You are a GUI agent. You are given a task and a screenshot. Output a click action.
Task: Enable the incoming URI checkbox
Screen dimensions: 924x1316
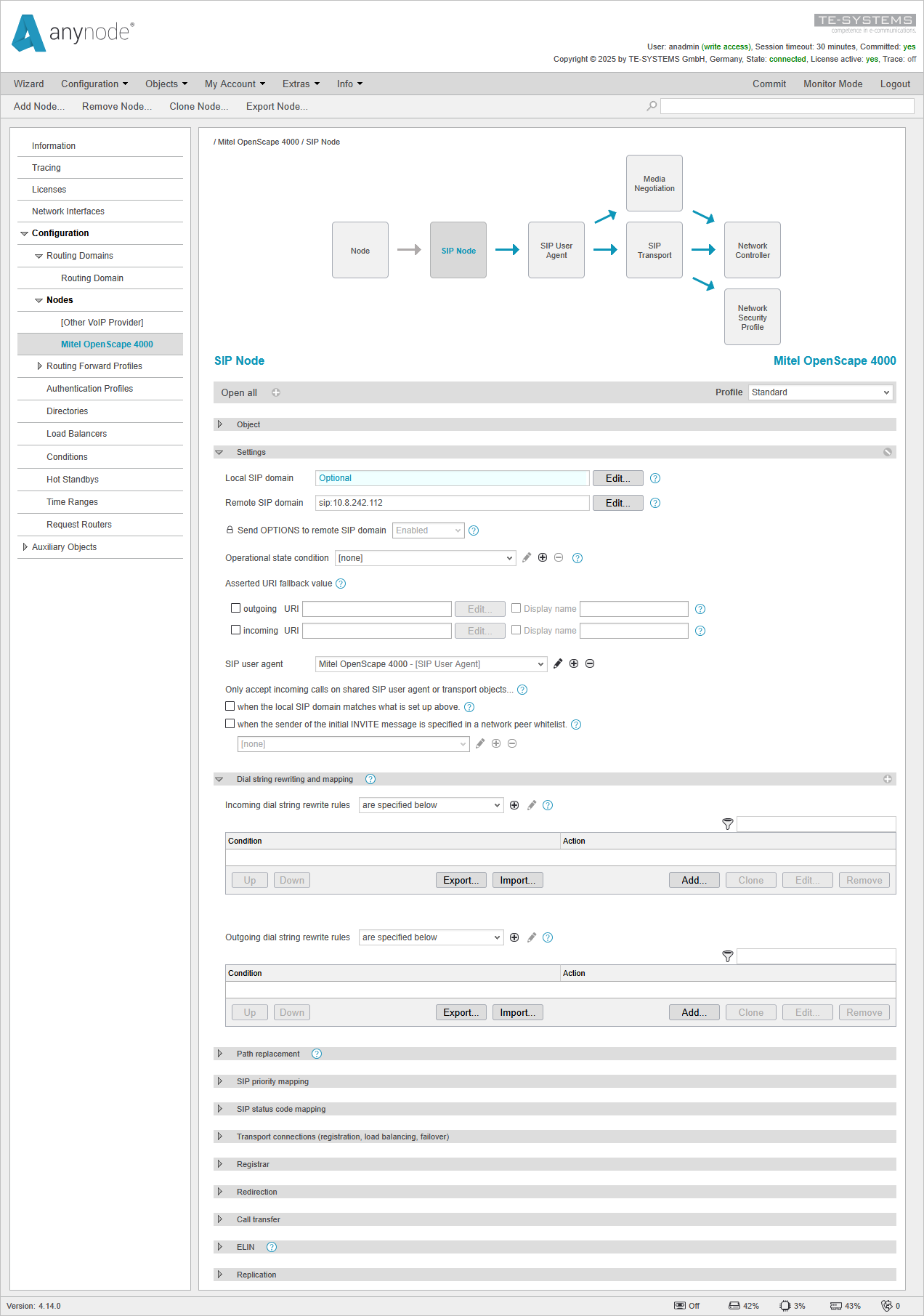235,630
